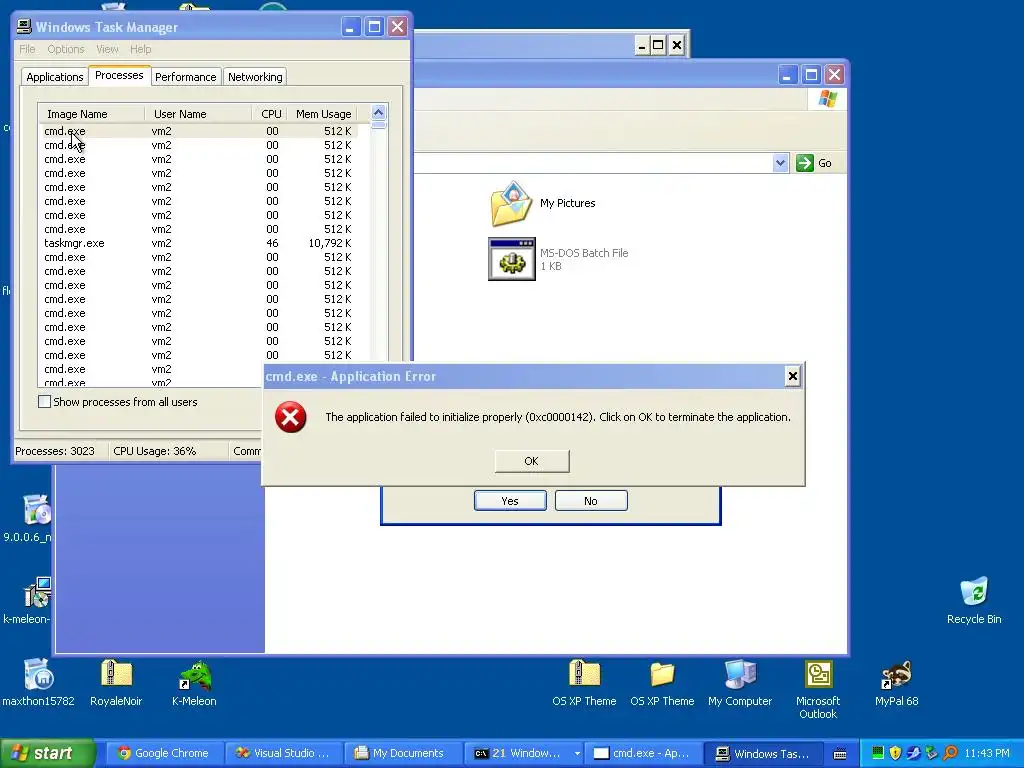Click the search magnifier tray icon
This screenshot has width=1024, height=768.
[x=950, y=753]
